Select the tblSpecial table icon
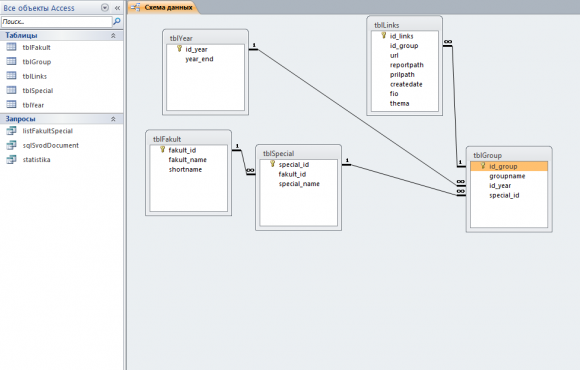The width and height of the screenshot is (580, 370). pyautogui.click(x=11, y=90)
